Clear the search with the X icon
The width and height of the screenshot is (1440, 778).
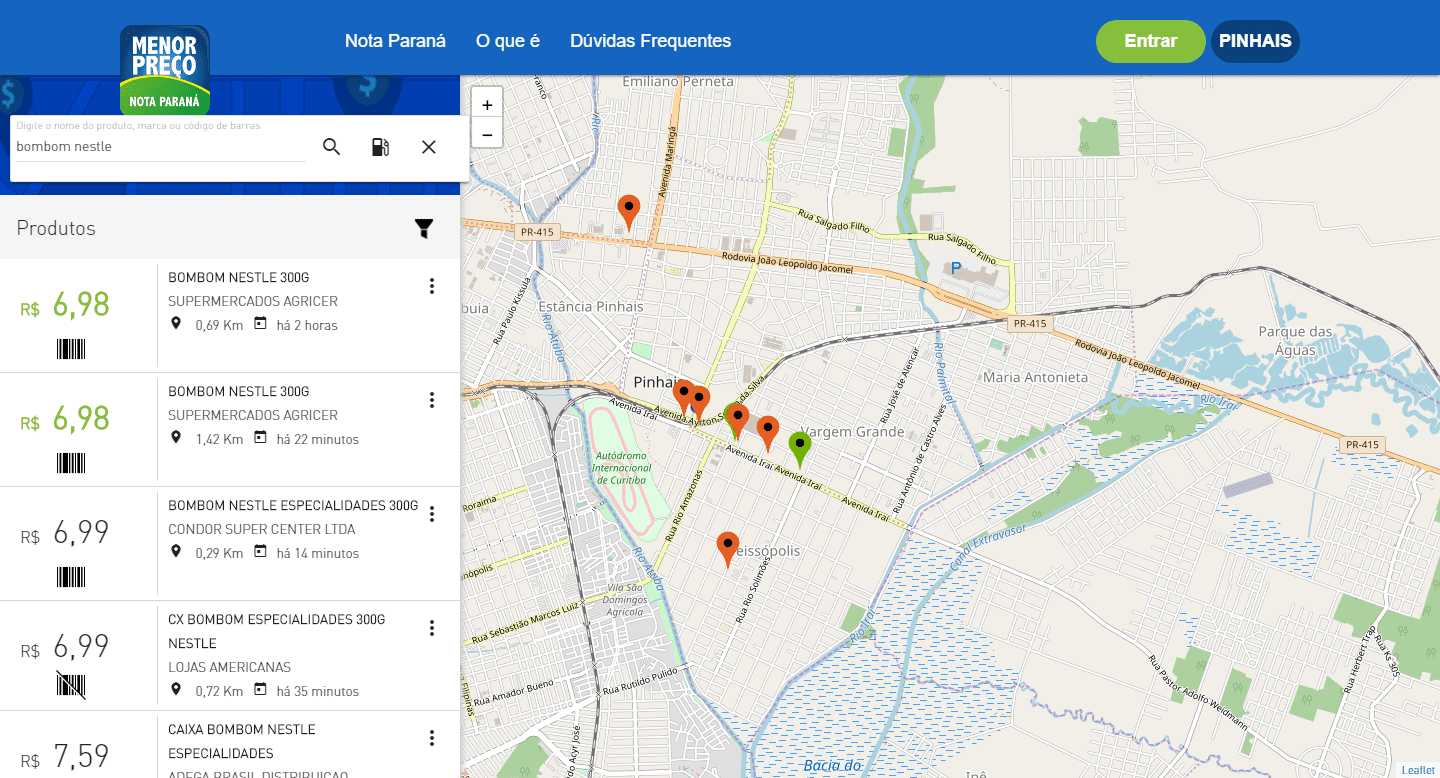[x=429, y=147]
